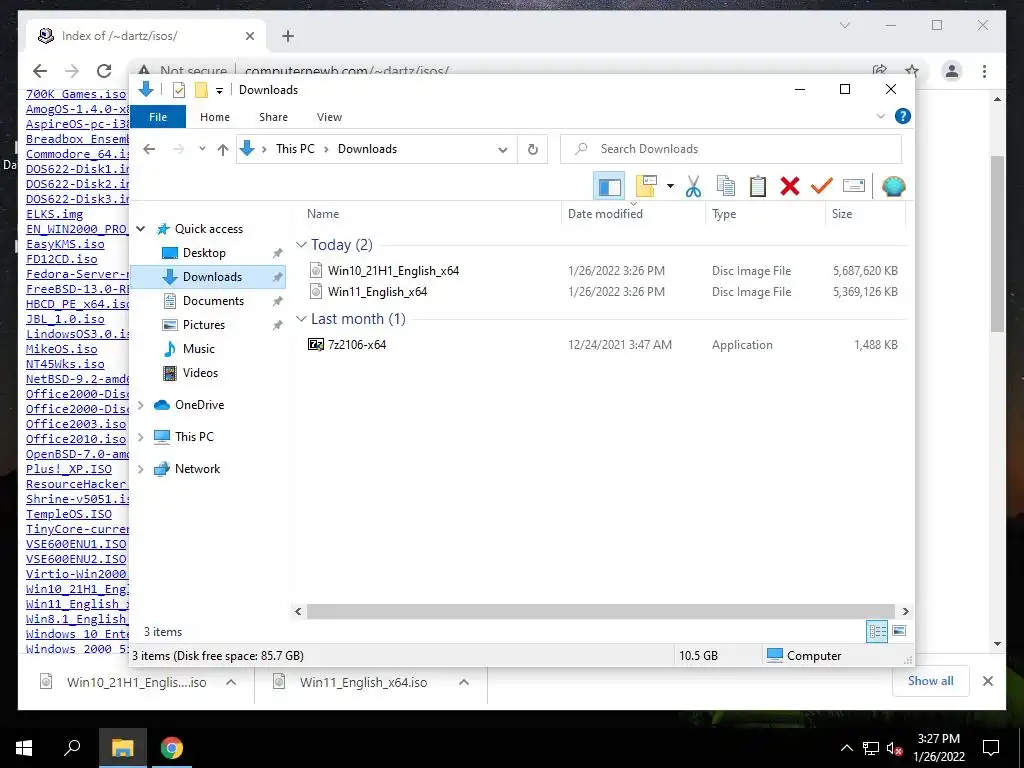Toggle the navigation pane toolbar button

pyautogui.click(x=609, y=187)
